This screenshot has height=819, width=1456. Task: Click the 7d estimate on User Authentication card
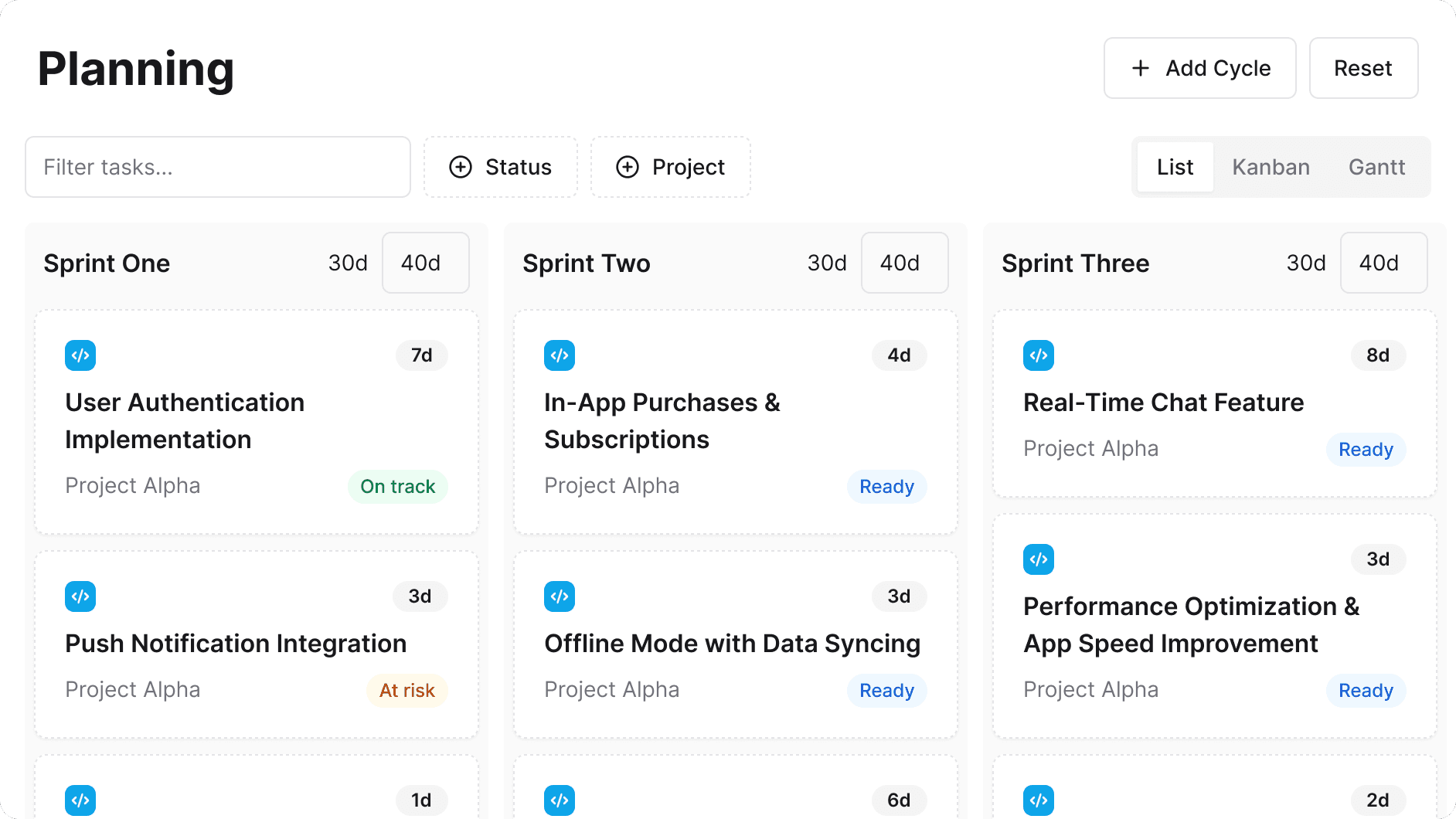(x=422, y=355)
